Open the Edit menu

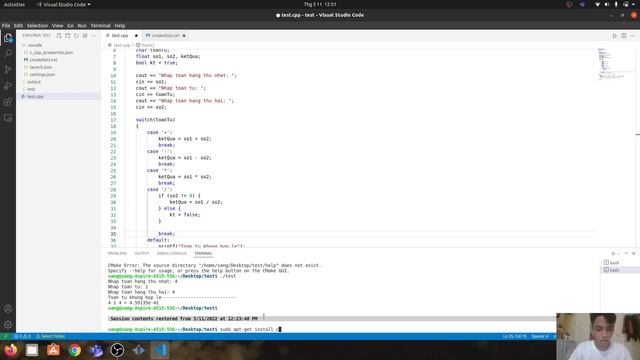tap(18, 25)
